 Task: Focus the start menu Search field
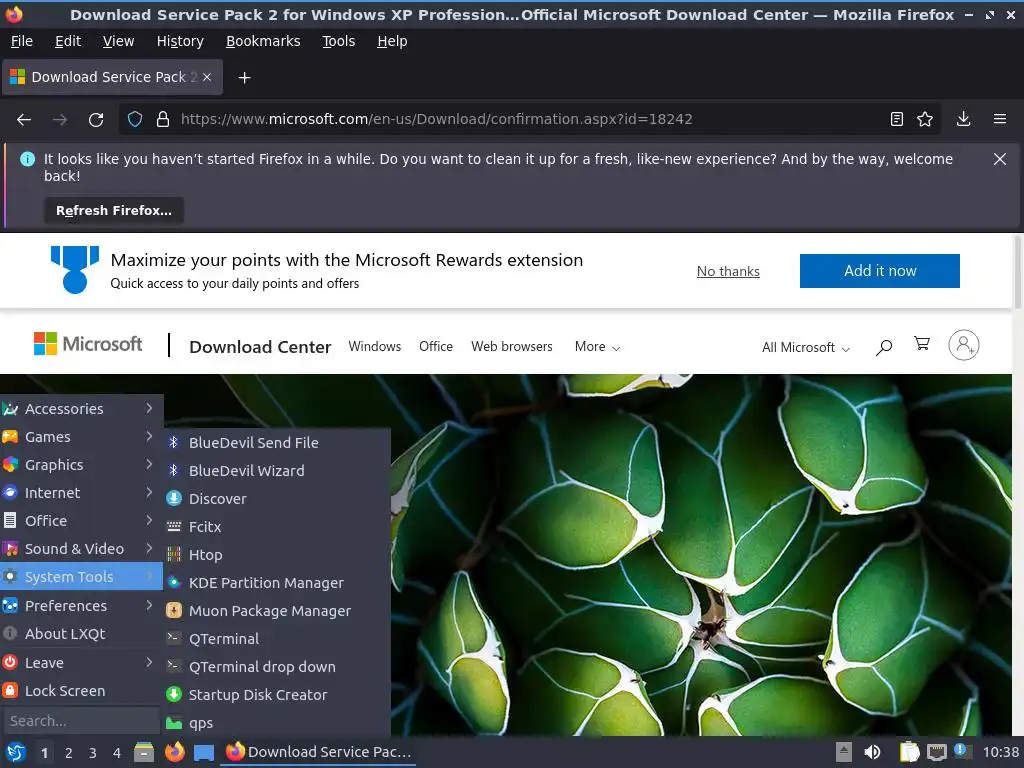(x=81, y=721)
